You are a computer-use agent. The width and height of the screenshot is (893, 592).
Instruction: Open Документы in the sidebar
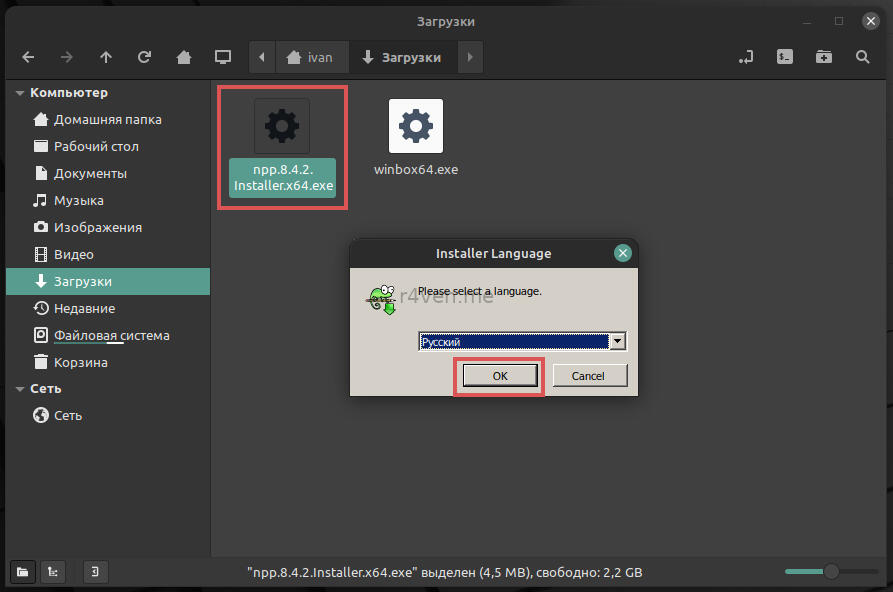point(90,173)
